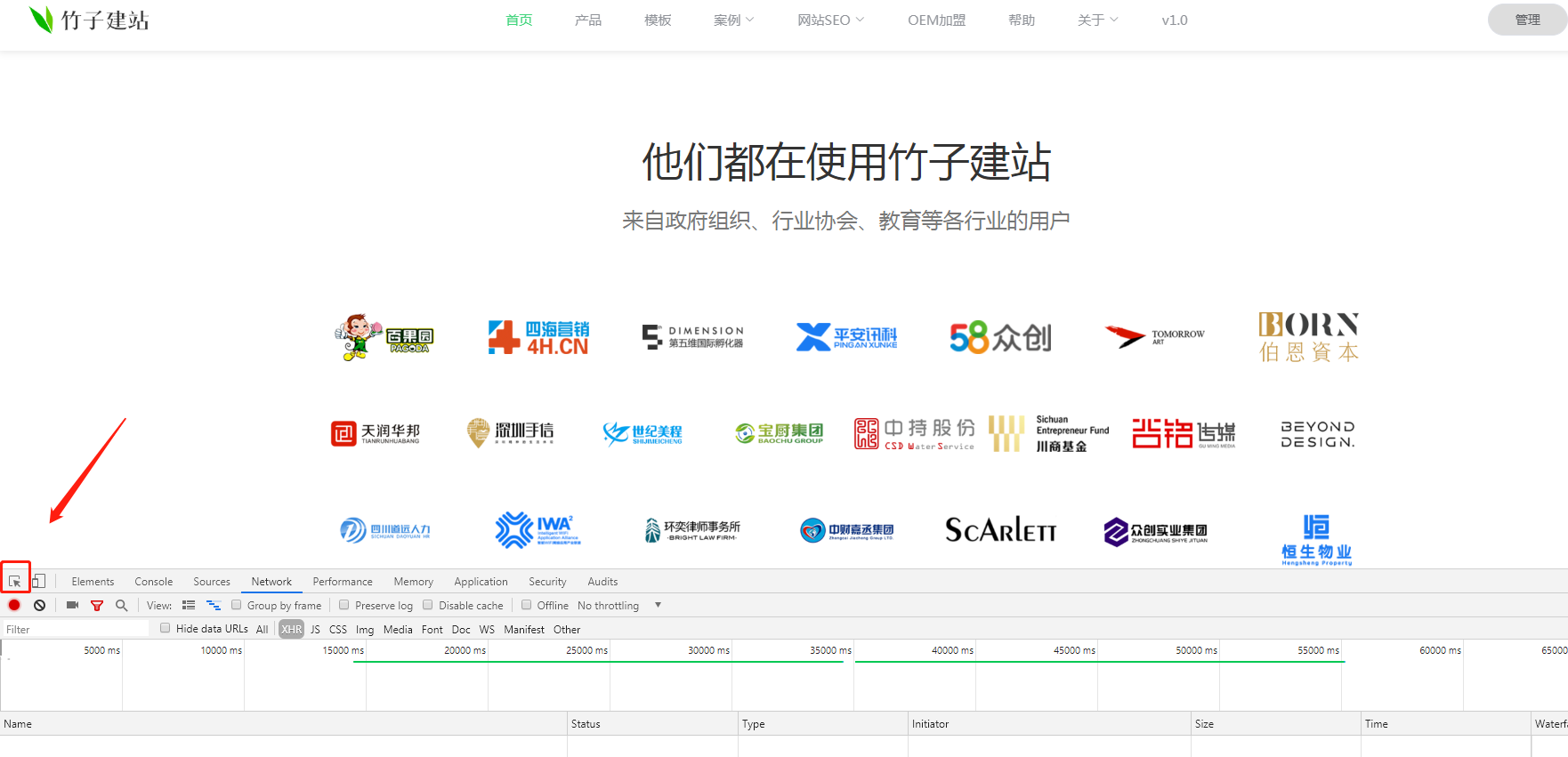Screen dimensions: 1568x757
Task: Click the 川商基金 logo
Action: [x=1049, y=433]
